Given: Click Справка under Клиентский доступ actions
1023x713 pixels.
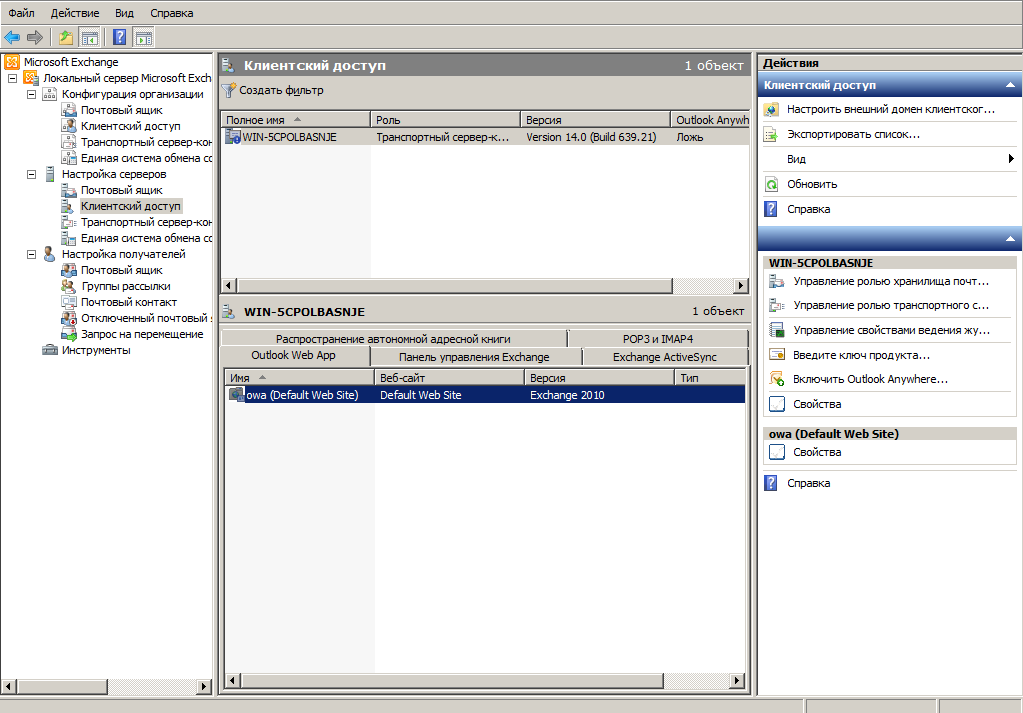Looking at the screenshot, I should 808,209.
